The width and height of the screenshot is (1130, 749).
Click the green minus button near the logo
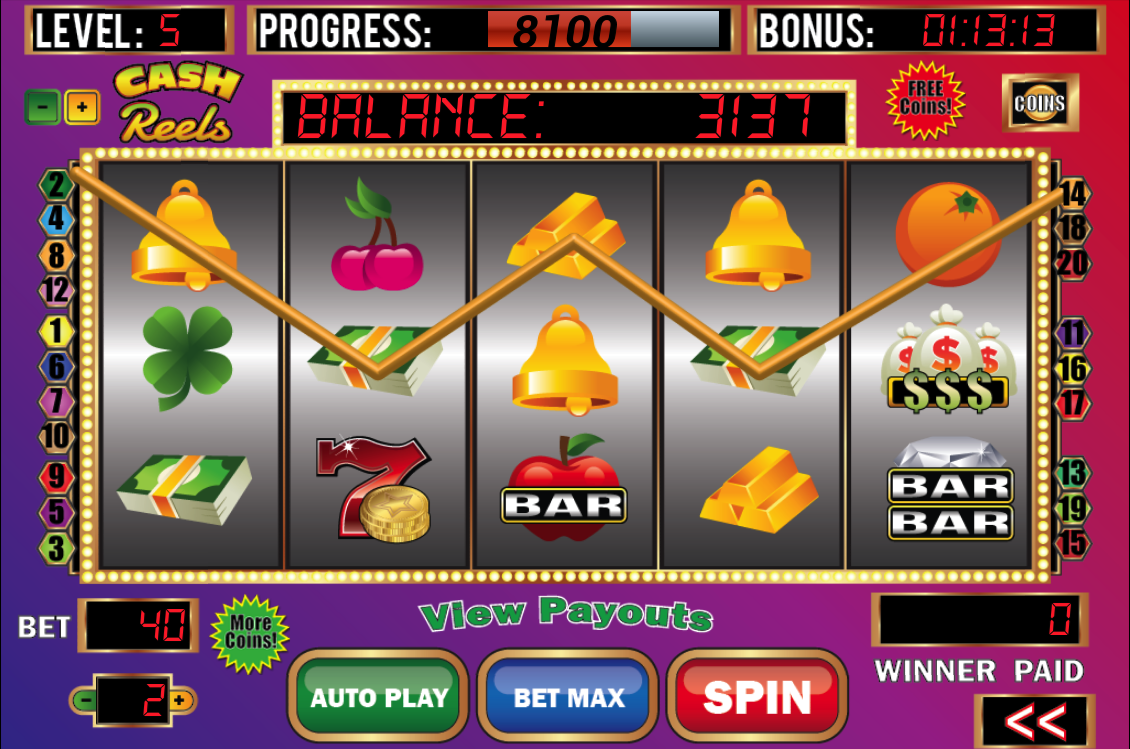43,108
